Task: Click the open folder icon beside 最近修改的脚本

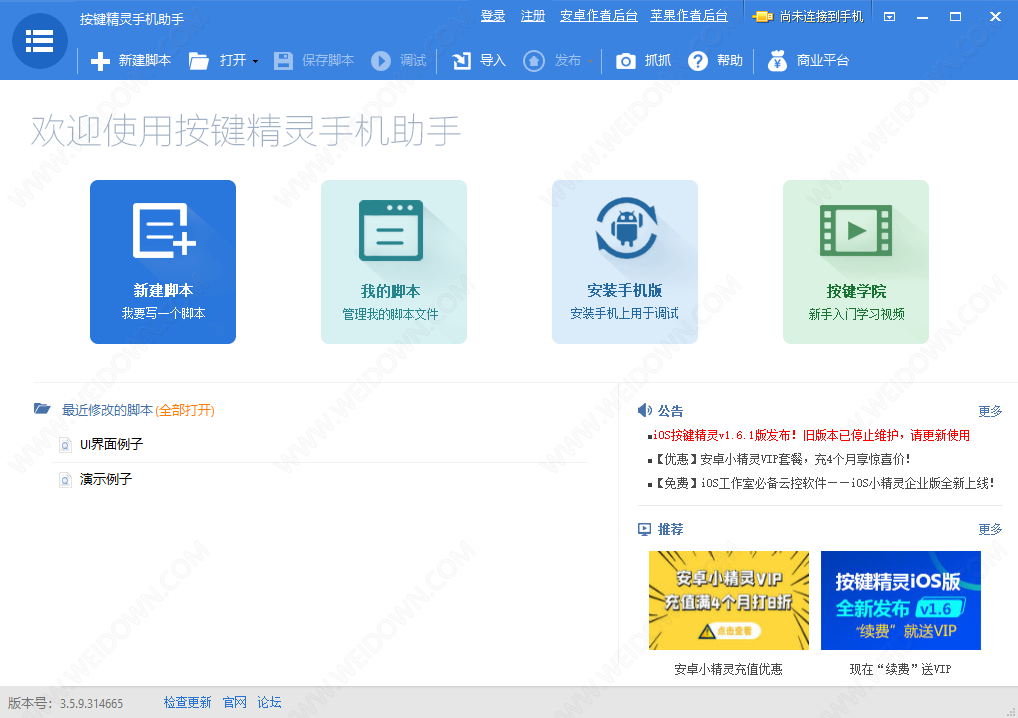Action: pyautogui.click(x=42, y=409)
